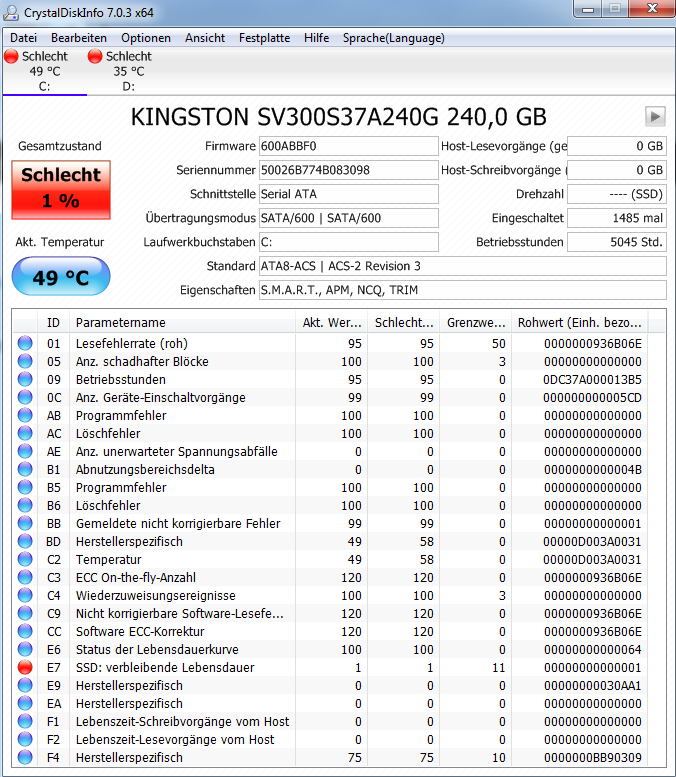Click the blue status icon for Anz. unerwarteter Spannungsabfälle
The height and width of the screenshot is (777, 676).
25,451
